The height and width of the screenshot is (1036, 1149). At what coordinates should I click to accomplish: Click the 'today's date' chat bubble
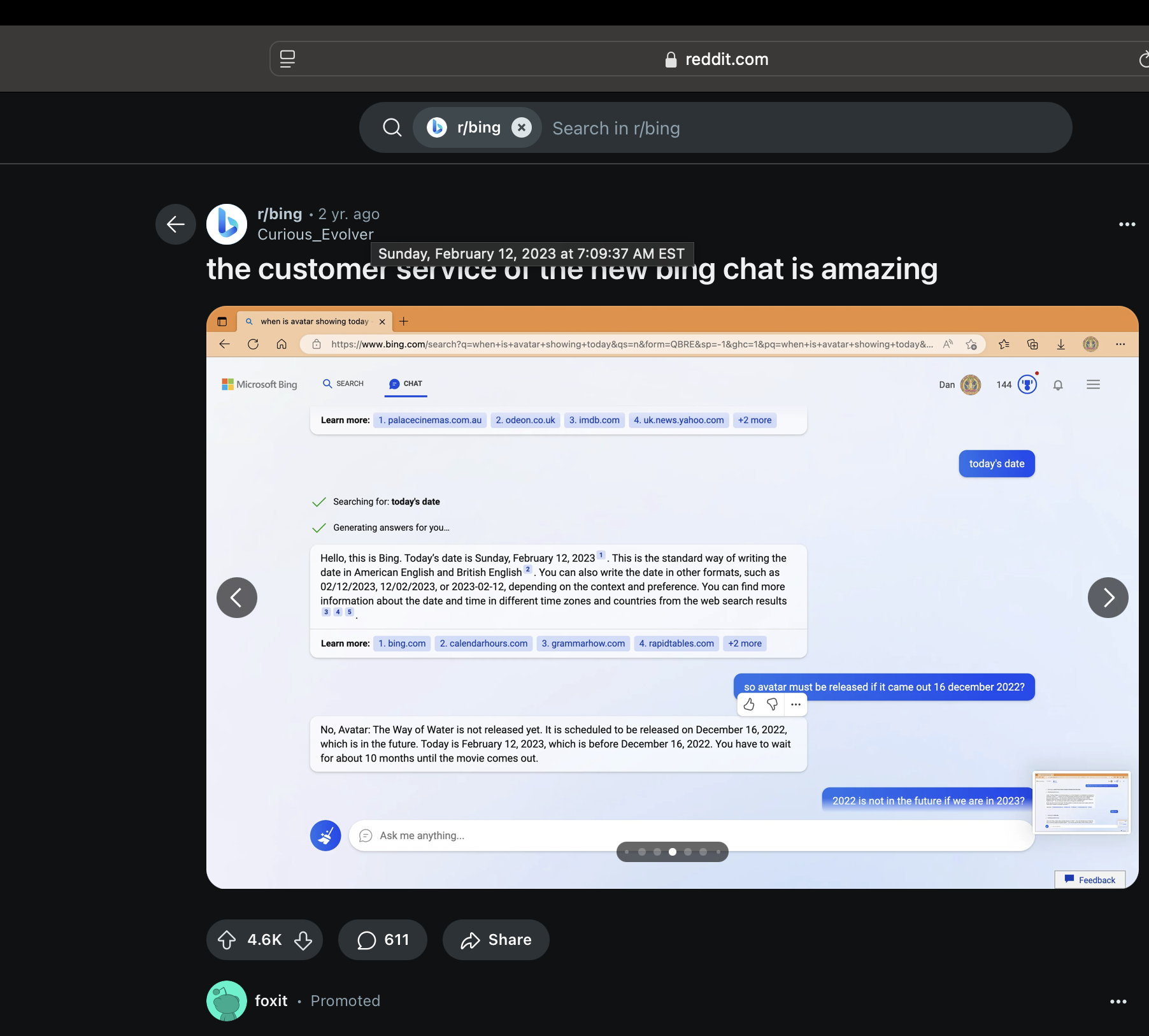tap(997, 464)
